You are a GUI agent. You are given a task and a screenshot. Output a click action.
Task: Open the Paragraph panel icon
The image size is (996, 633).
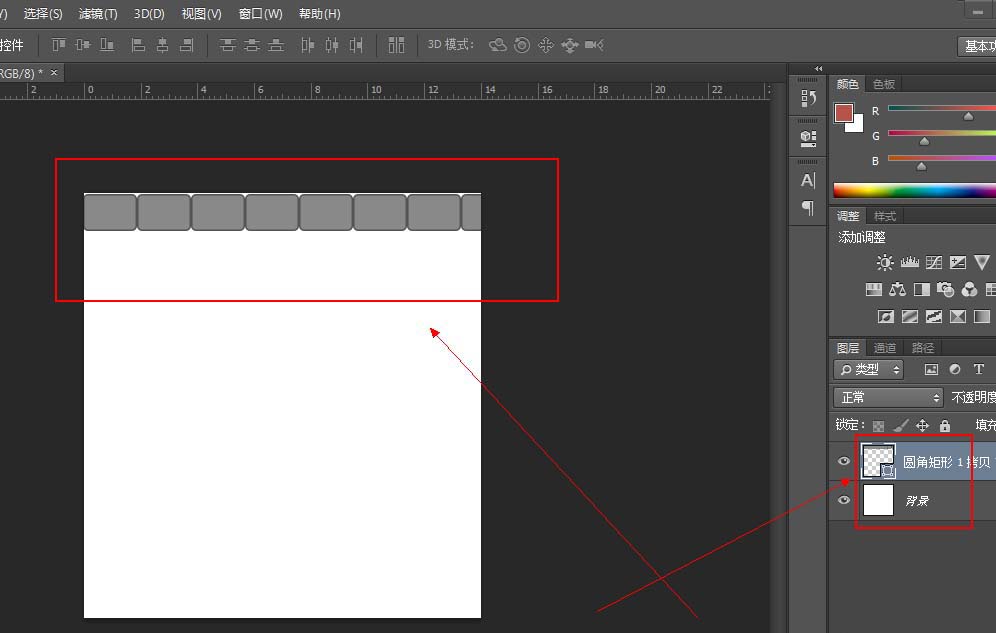[x=808, y=208]
